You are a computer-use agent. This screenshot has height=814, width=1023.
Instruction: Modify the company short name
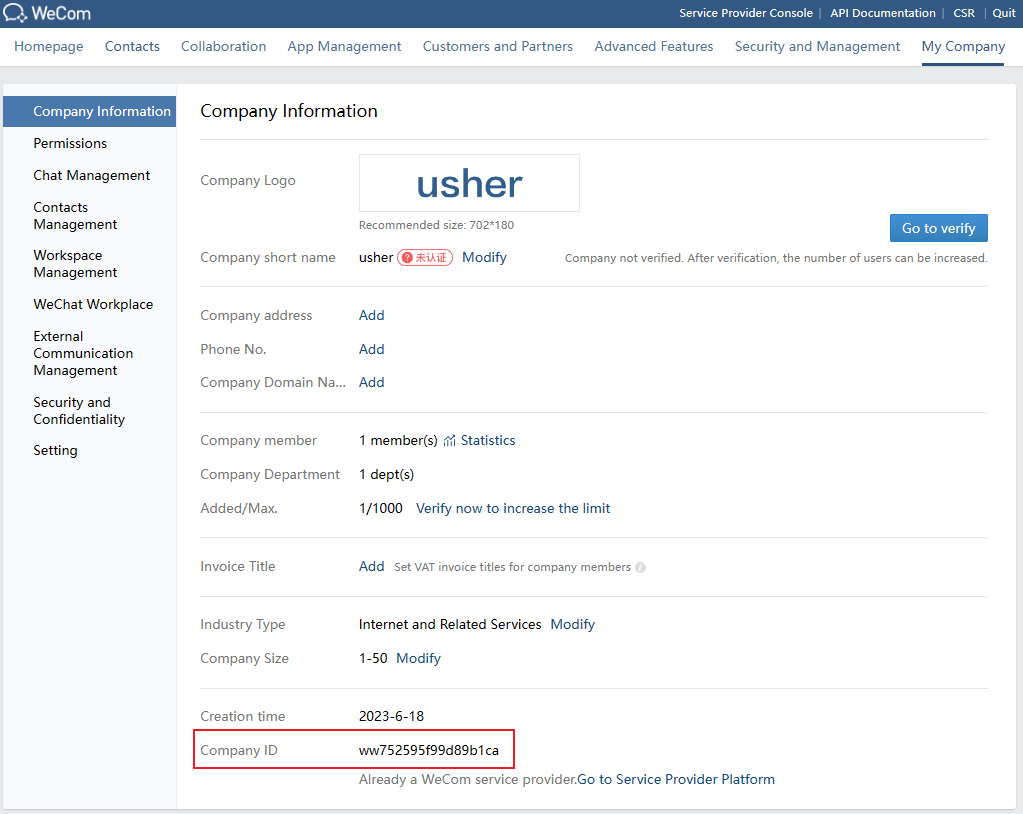(484, 258)
